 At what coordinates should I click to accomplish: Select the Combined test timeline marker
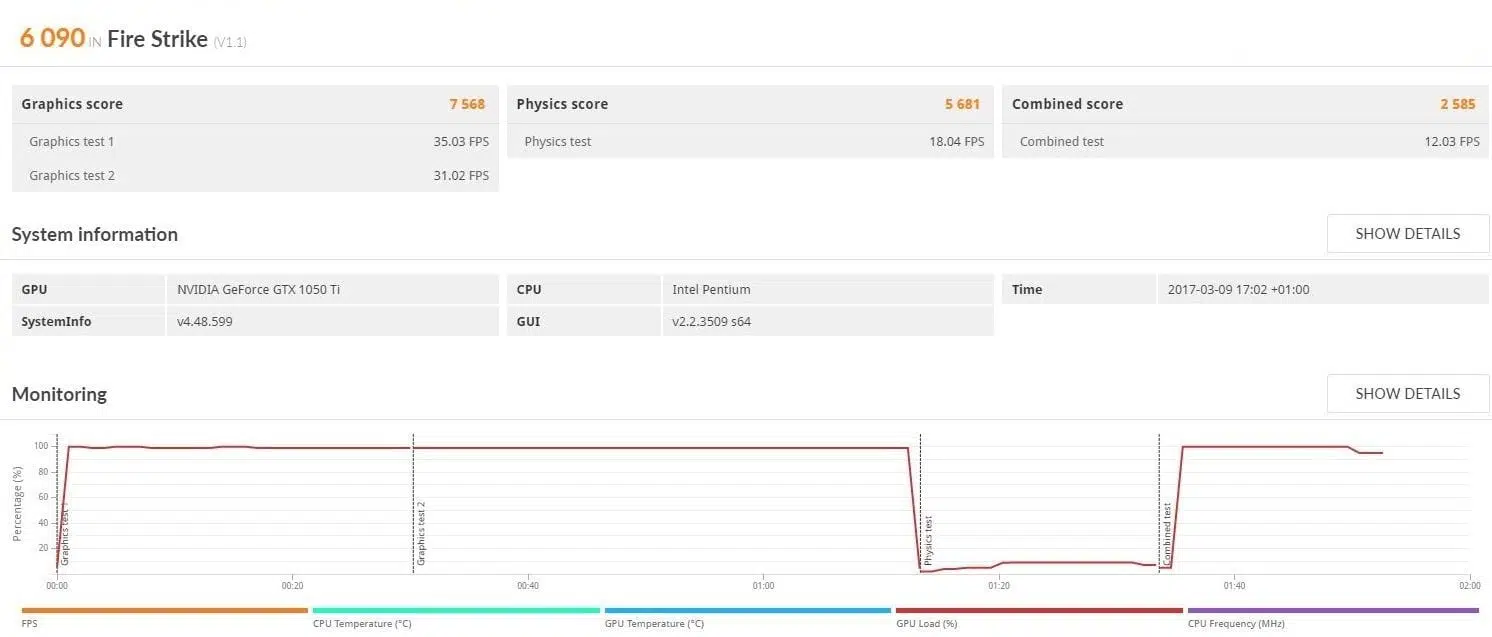1167,535
